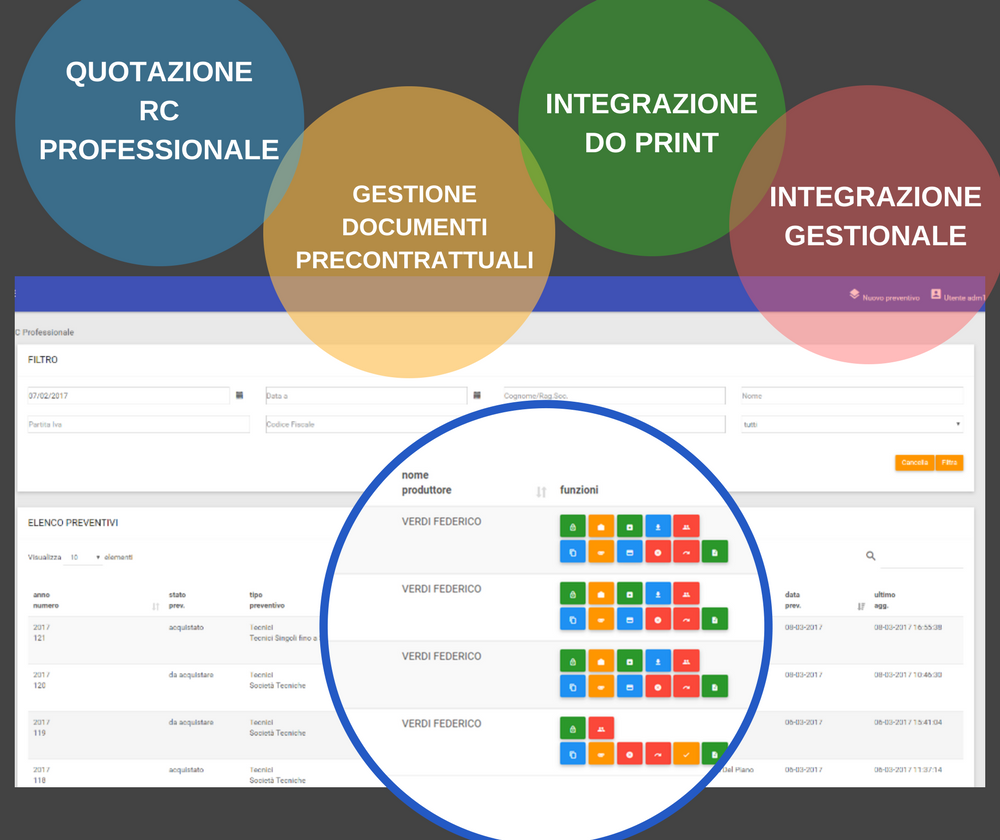Click the Tecnici Singoli type cell for quote 121

(x=283, y=633)
